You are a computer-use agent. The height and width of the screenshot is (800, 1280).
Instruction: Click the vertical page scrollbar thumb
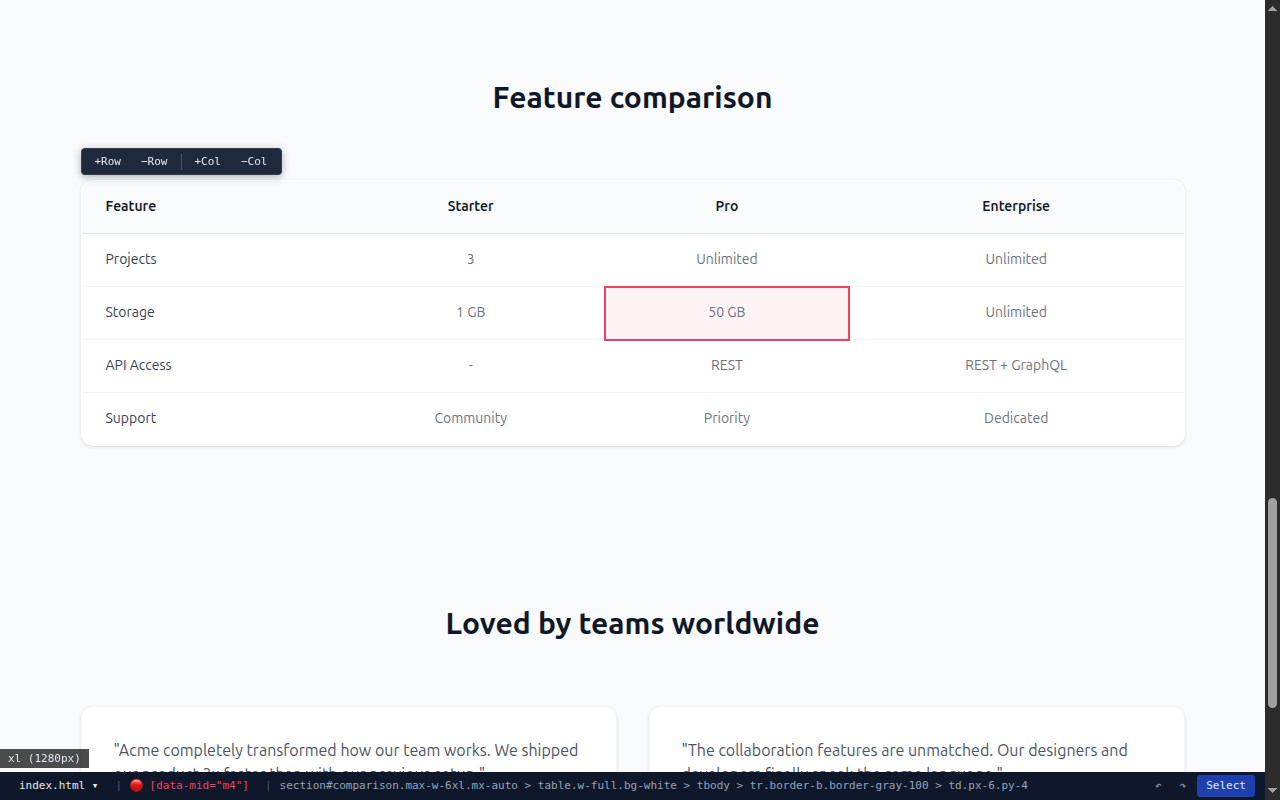[1272, 602]
